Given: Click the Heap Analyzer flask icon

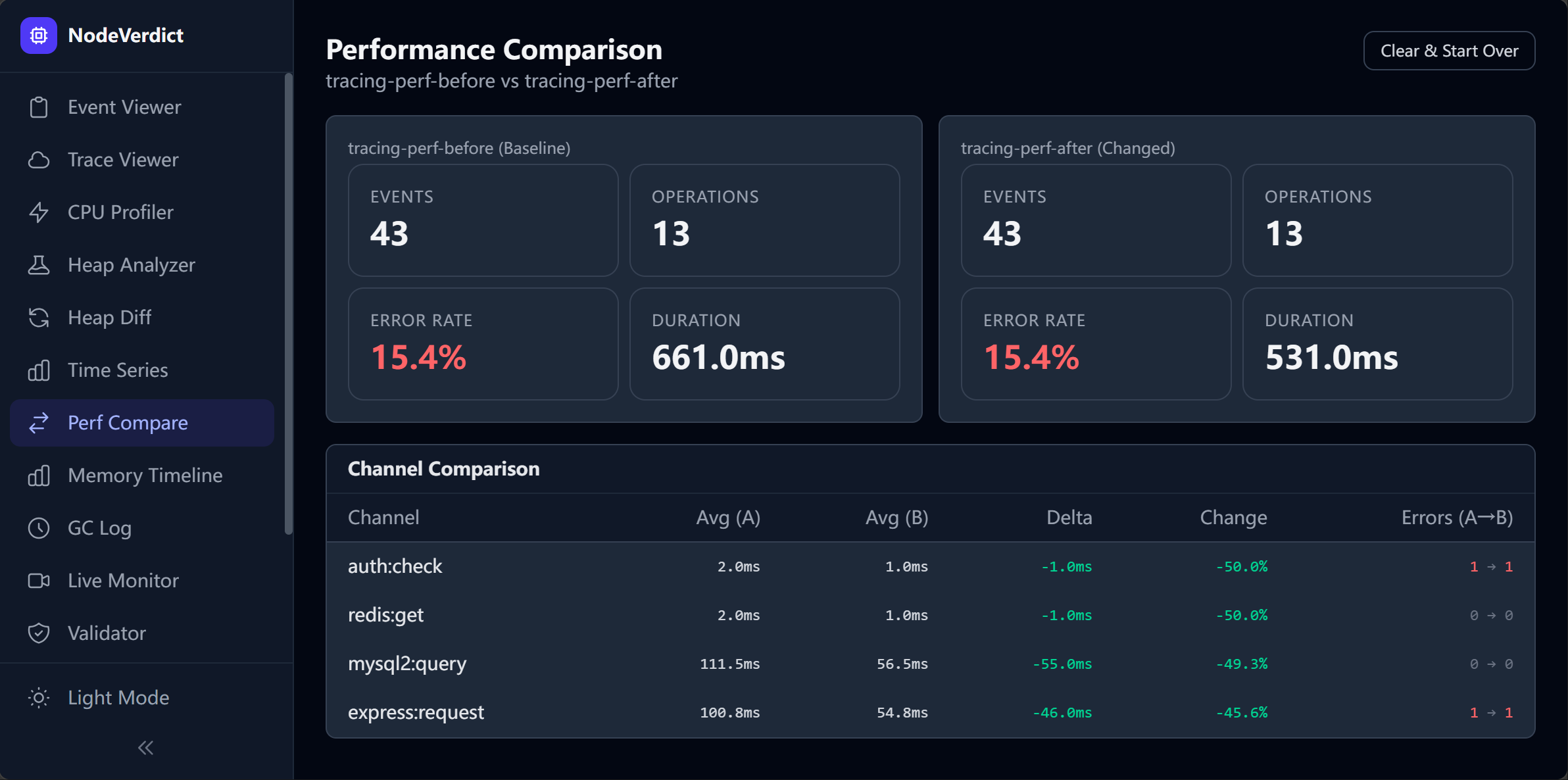Looking at the screenshot, I should point(39,265).
